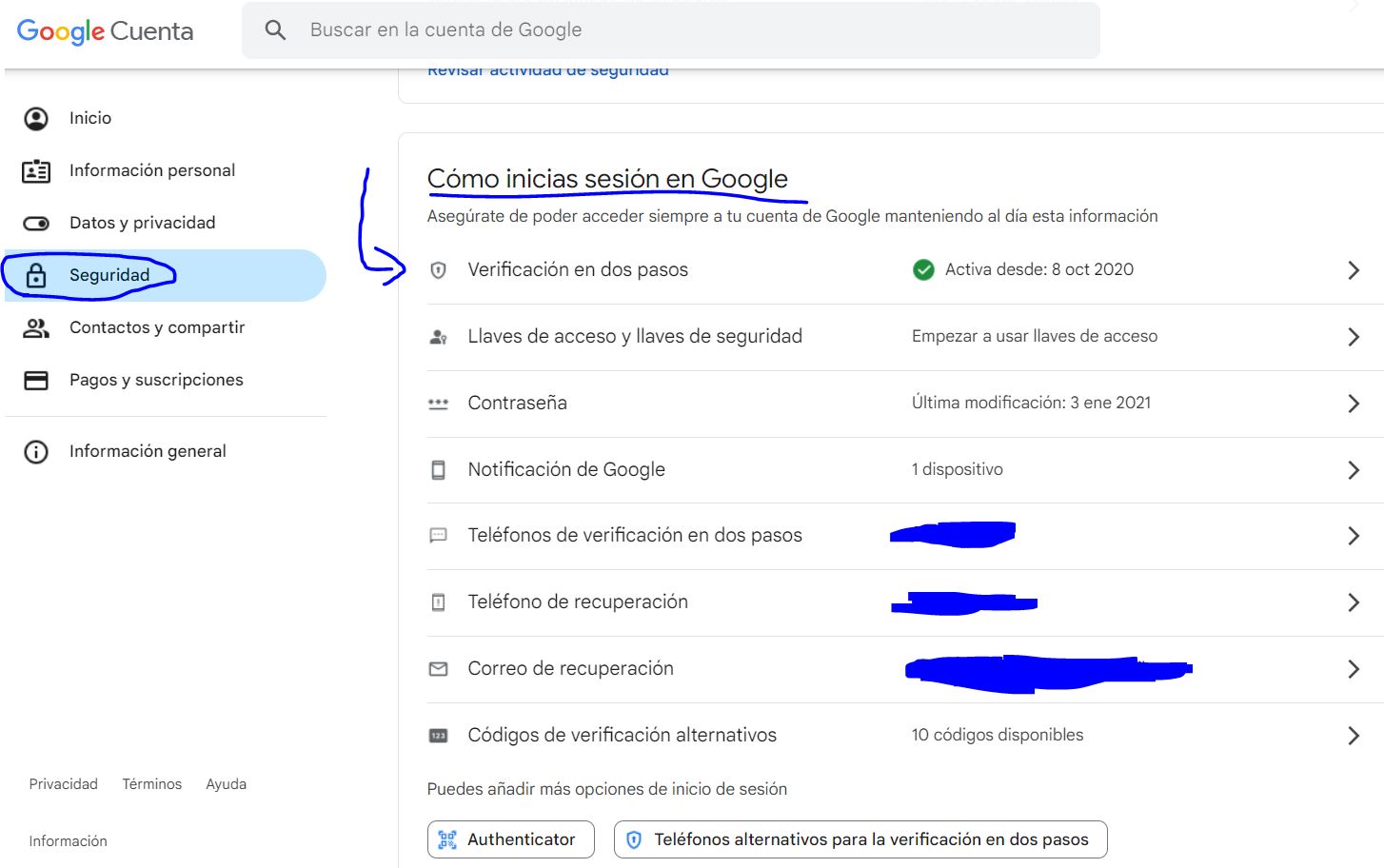The height and width of the screenshot is (868, 1384).
Task: Click the Pagos y suscripciones card icon
Action: pyautogui.click(x=36, y=381)
